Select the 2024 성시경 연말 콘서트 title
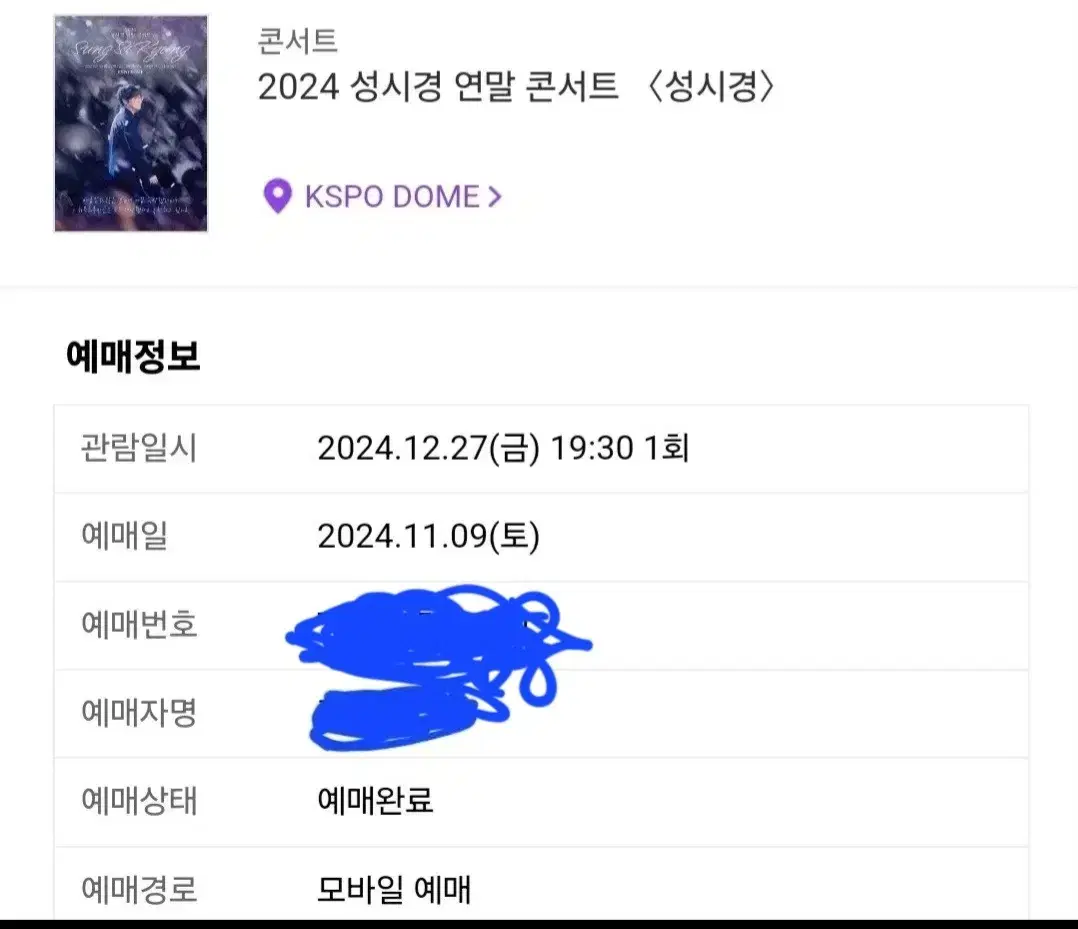This screenshot has width=1078, height=929. (x=437, y=88)
